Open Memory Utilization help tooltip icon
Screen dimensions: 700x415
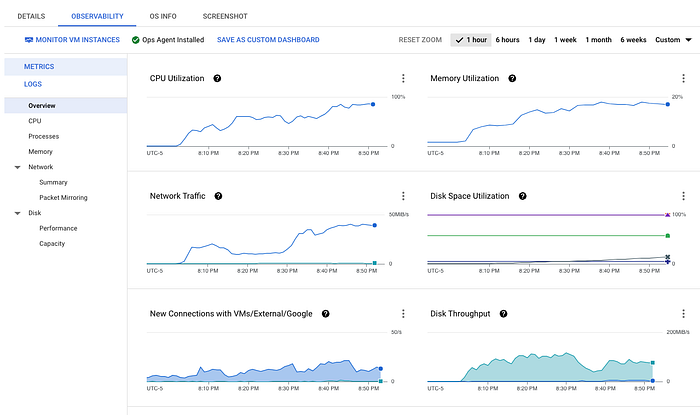[512, 78]
